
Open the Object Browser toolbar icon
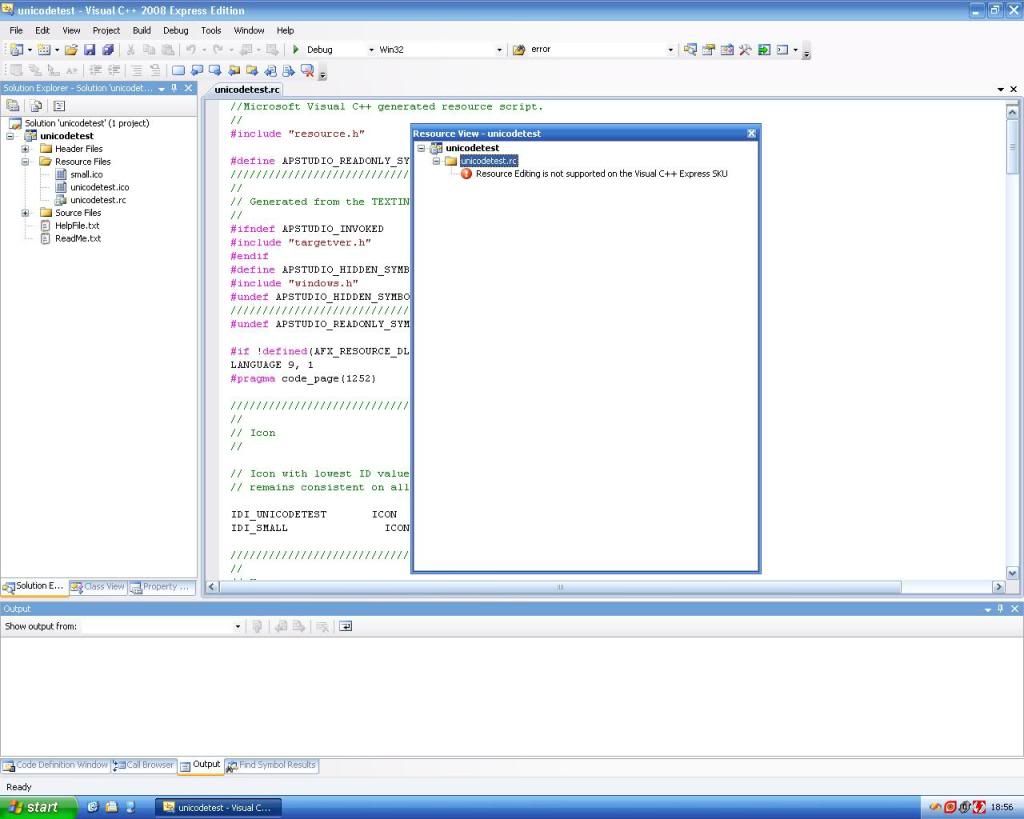click(x=727, y=50)
